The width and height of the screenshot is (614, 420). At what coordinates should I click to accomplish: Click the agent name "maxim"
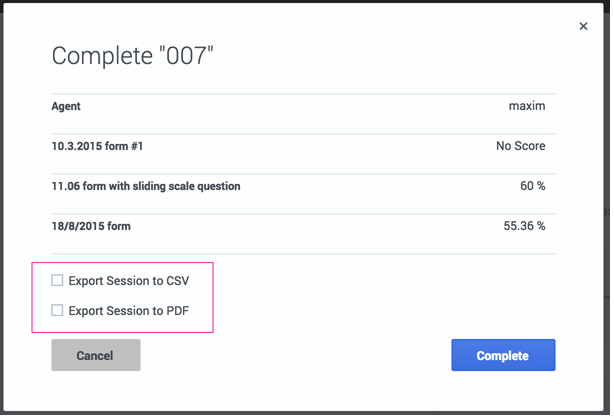pyautogui.click(x=526, y=106)
